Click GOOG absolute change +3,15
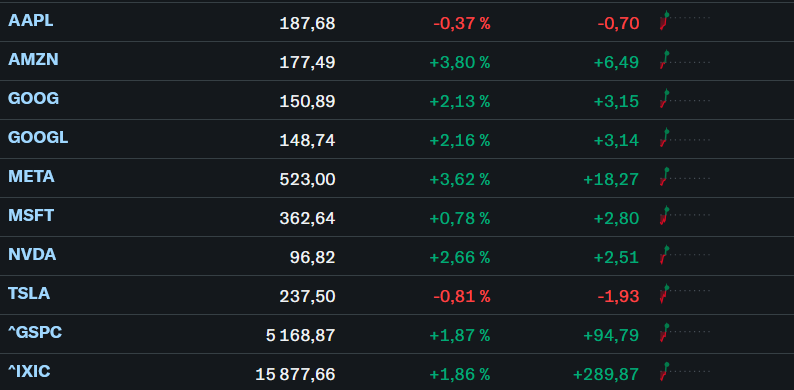 (x=616, y=101)
